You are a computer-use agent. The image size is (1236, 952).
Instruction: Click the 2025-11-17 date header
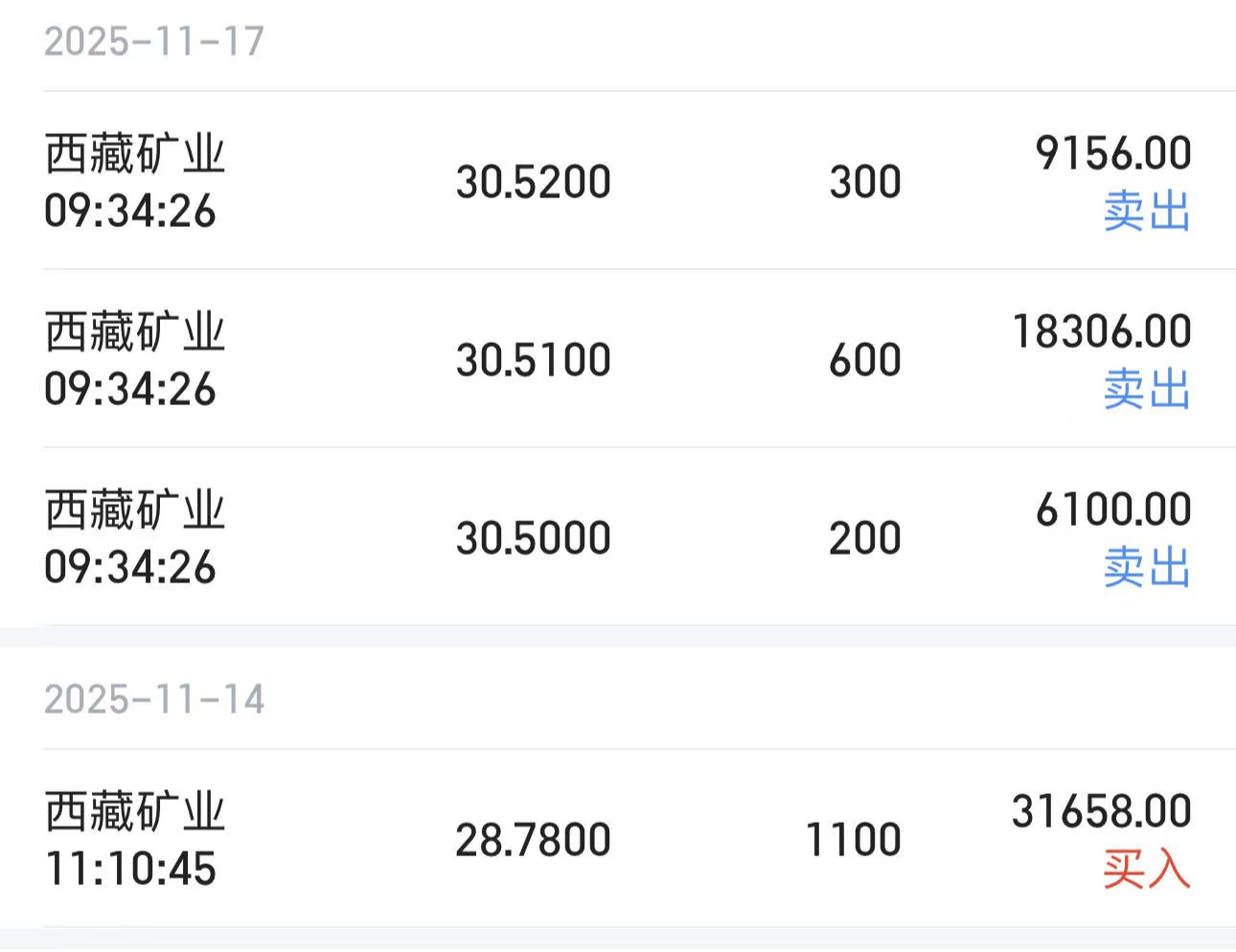tap(153, 42)
